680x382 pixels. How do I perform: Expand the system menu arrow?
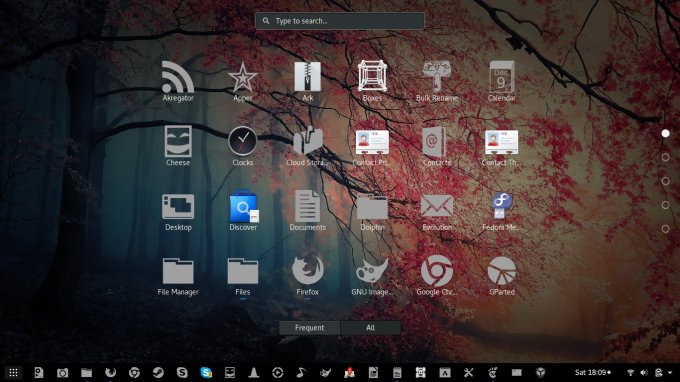tap(670, 372)
